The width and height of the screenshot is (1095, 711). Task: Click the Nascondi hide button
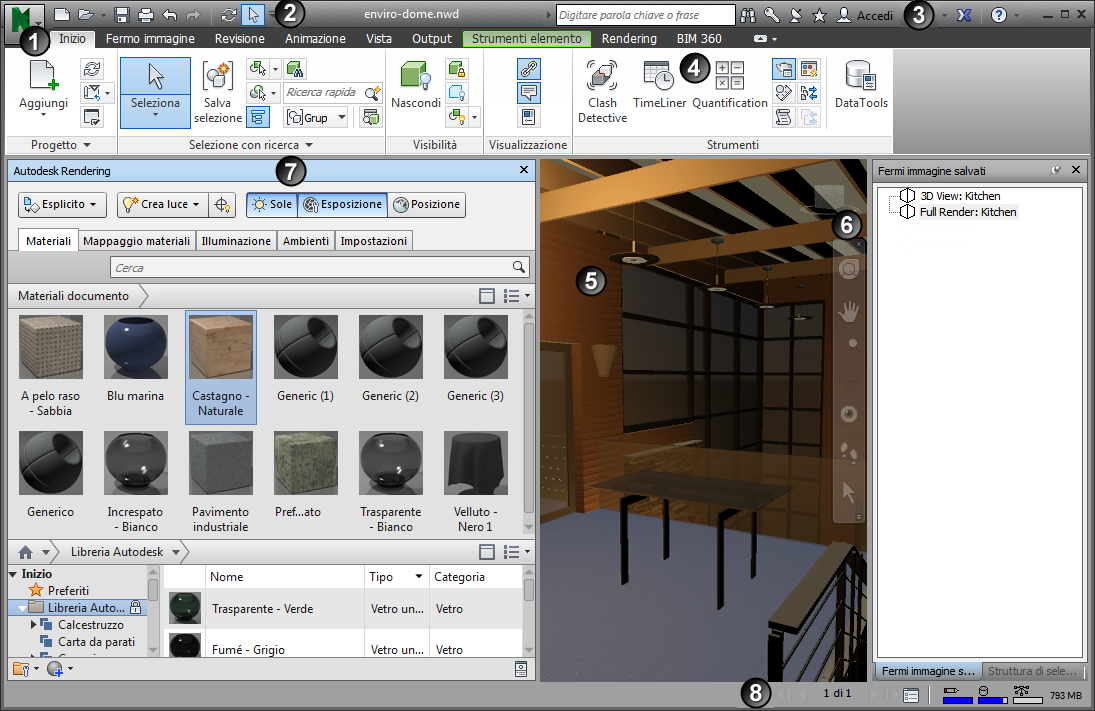pyautogui.click(x=416, y=85)
